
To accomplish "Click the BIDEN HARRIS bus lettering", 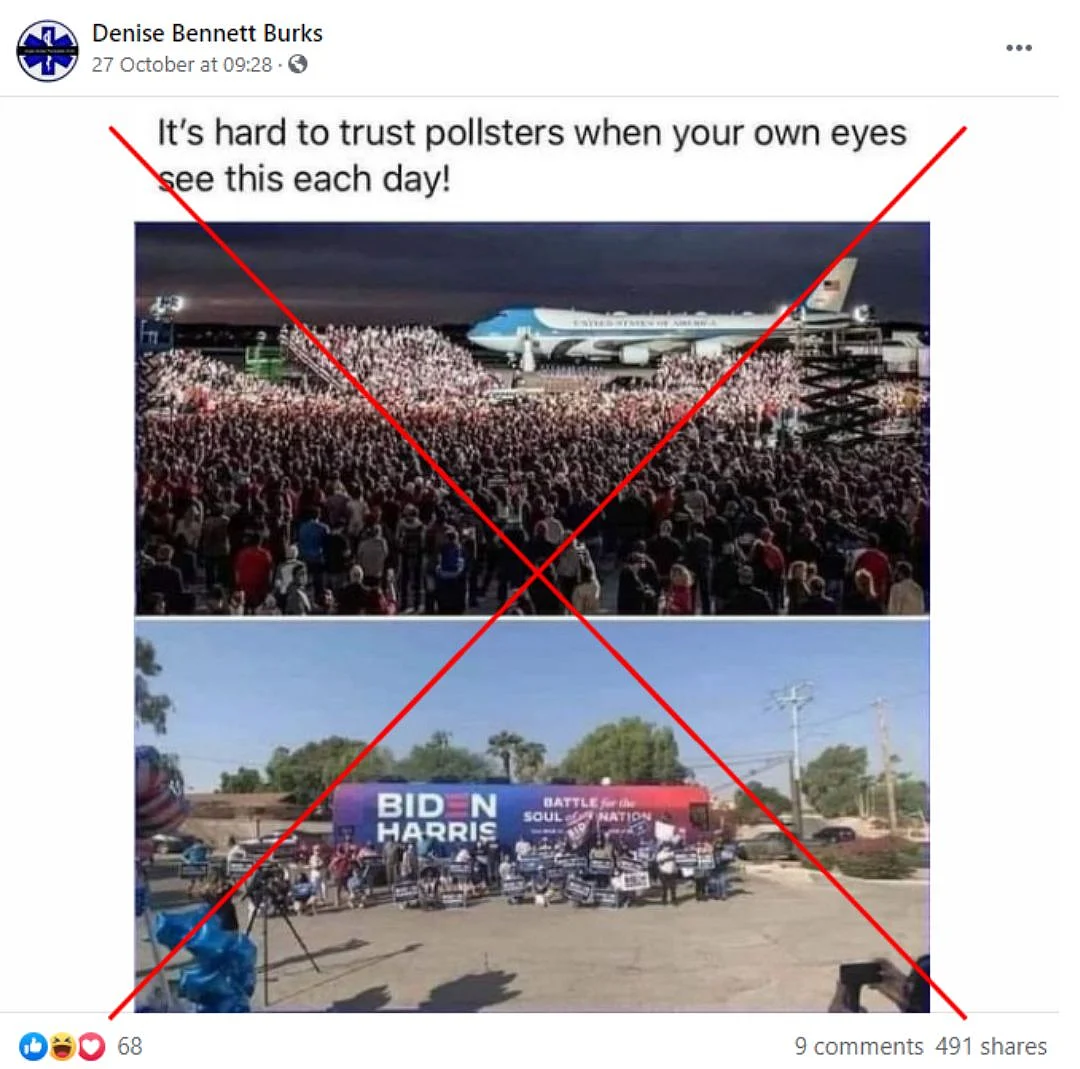I will (x=437, y=817).
